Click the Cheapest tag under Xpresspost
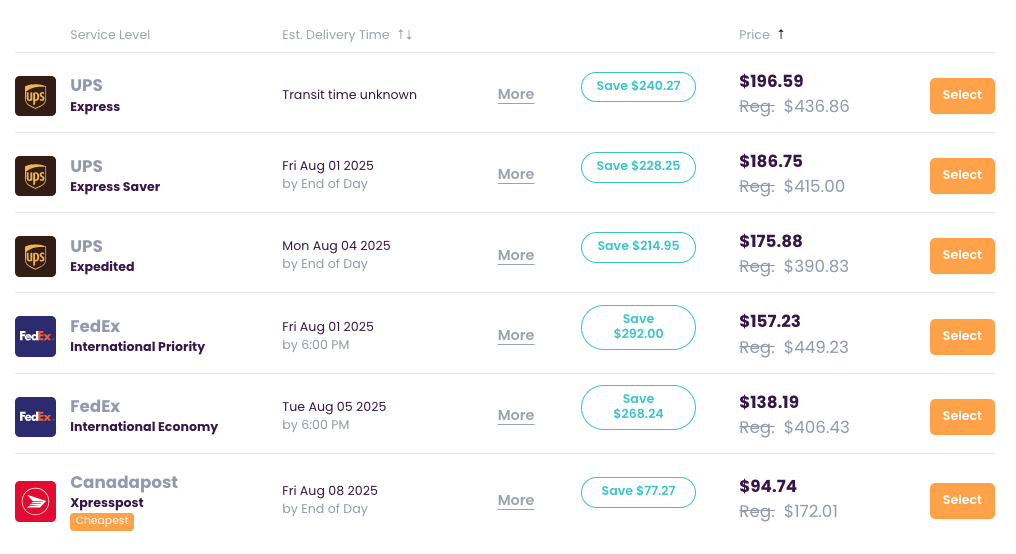This screenshot has width=1016, height=554. click(102, 521)
